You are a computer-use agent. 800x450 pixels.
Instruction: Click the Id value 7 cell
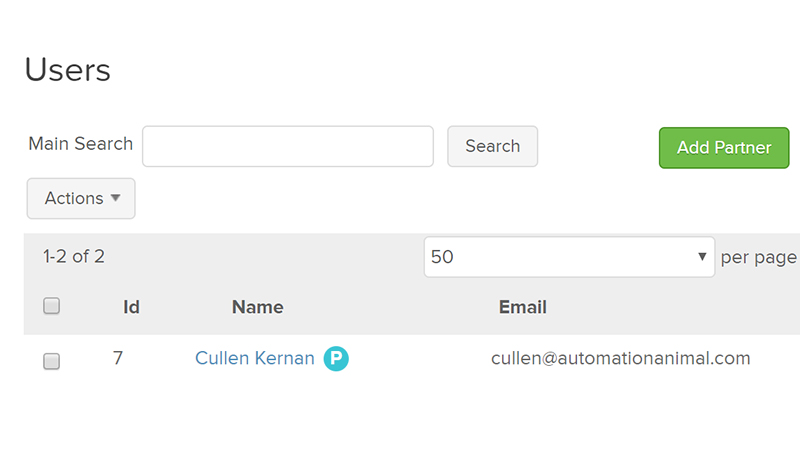[118, 358]
